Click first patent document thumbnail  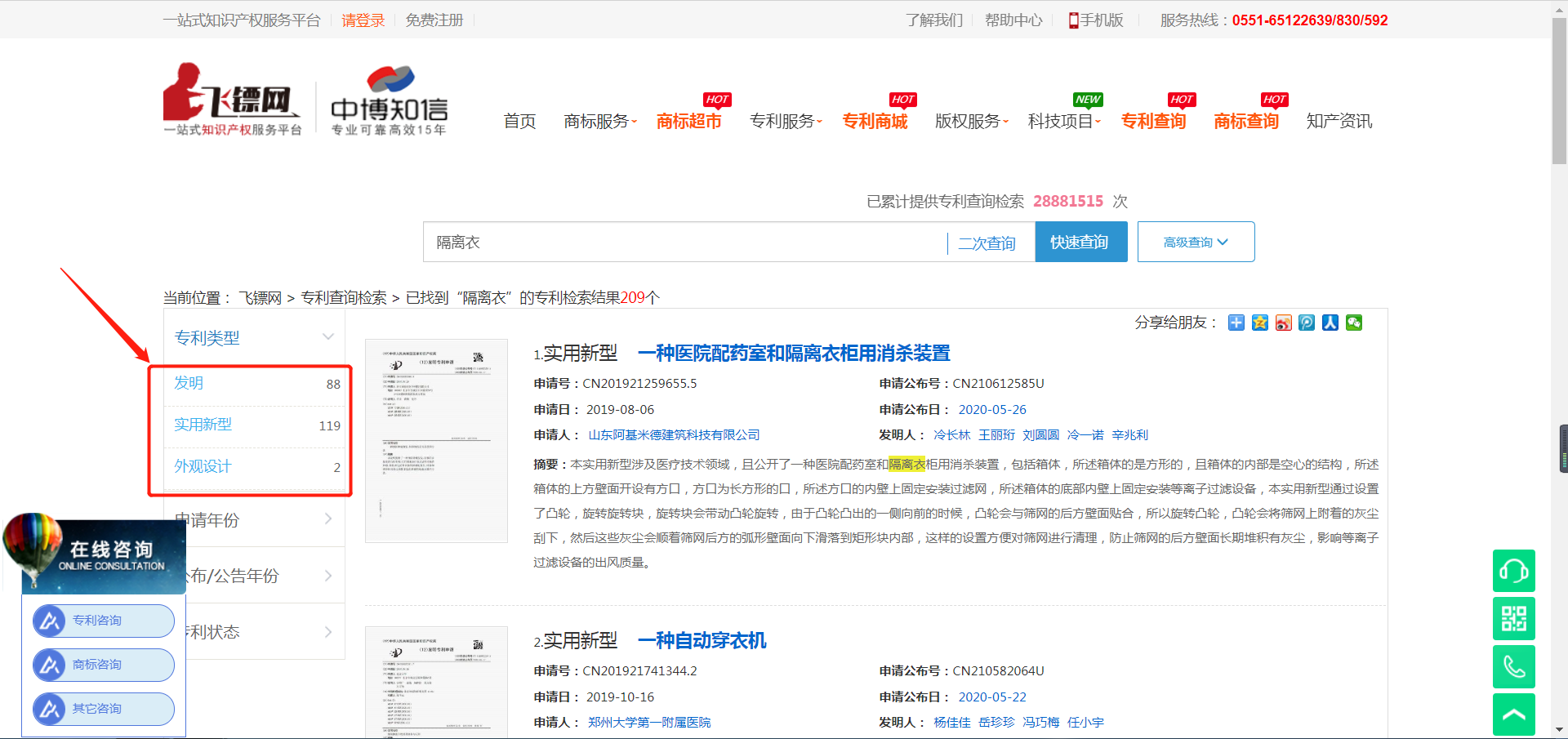click(x=436, y=441)
